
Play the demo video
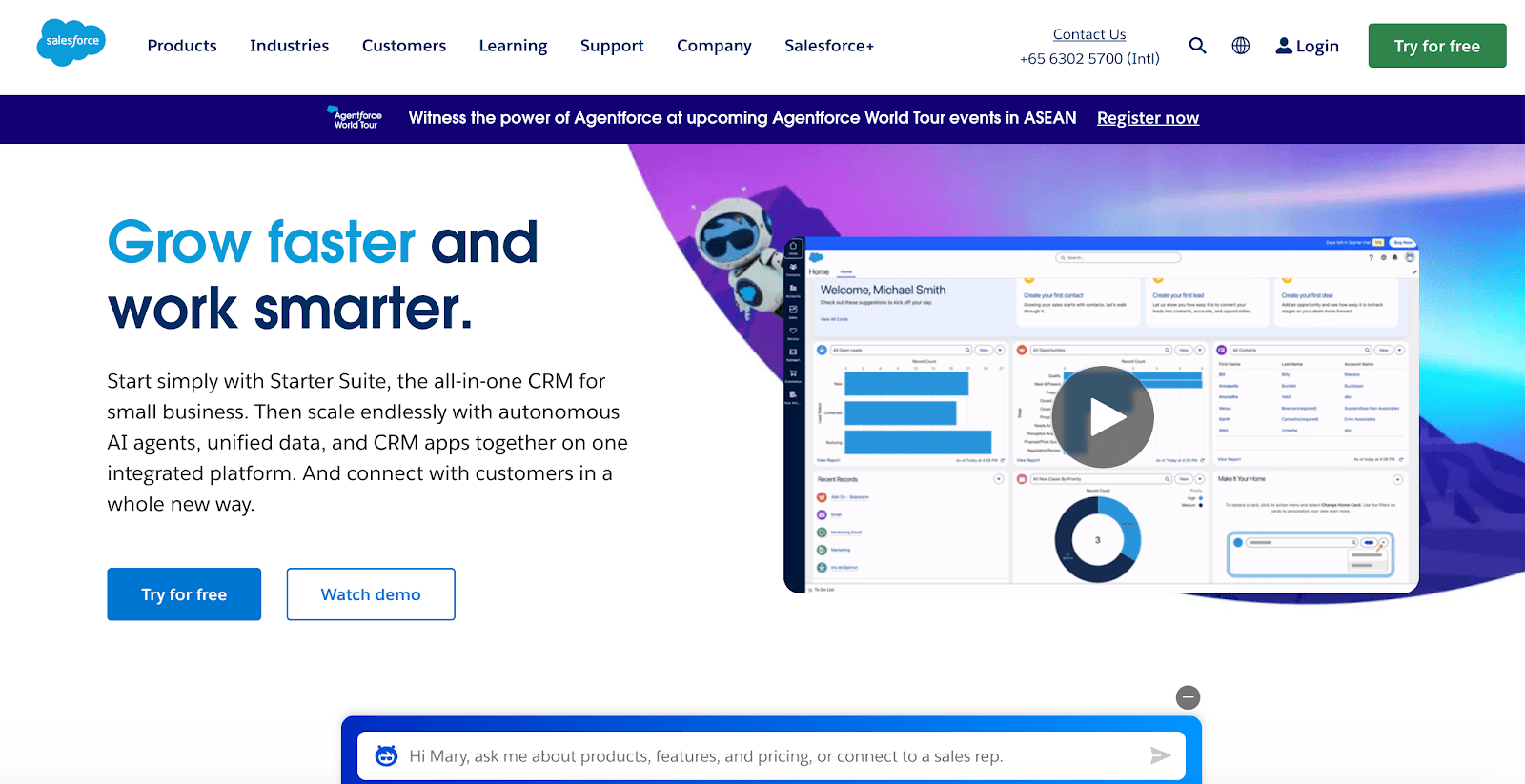(x=1104, y=416)
